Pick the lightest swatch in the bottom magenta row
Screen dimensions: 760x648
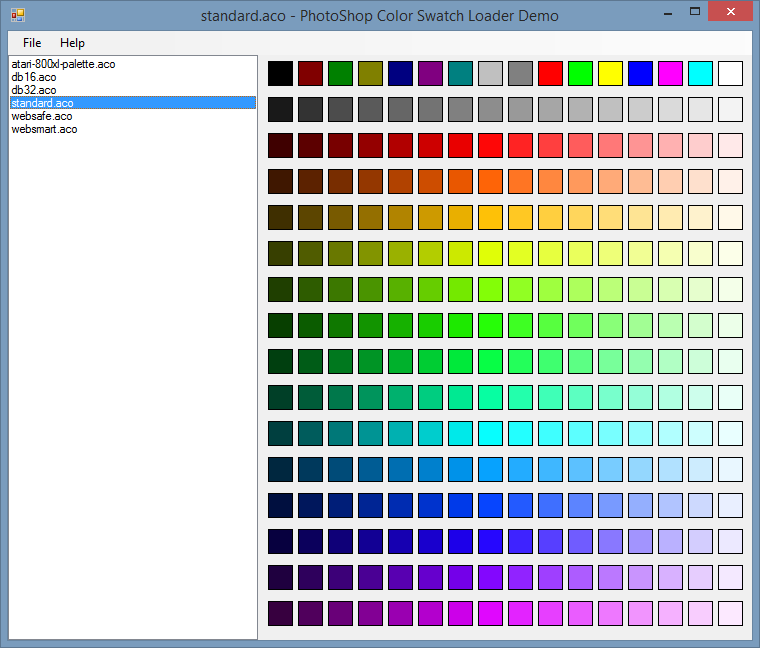point(730,613)
